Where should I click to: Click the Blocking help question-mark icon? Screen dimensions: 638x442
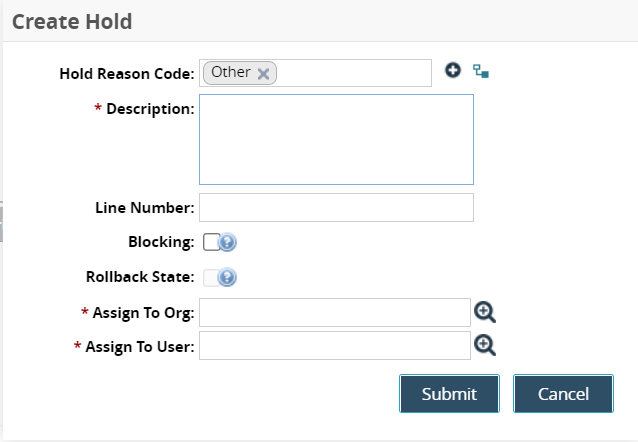(x=227, y=242)
